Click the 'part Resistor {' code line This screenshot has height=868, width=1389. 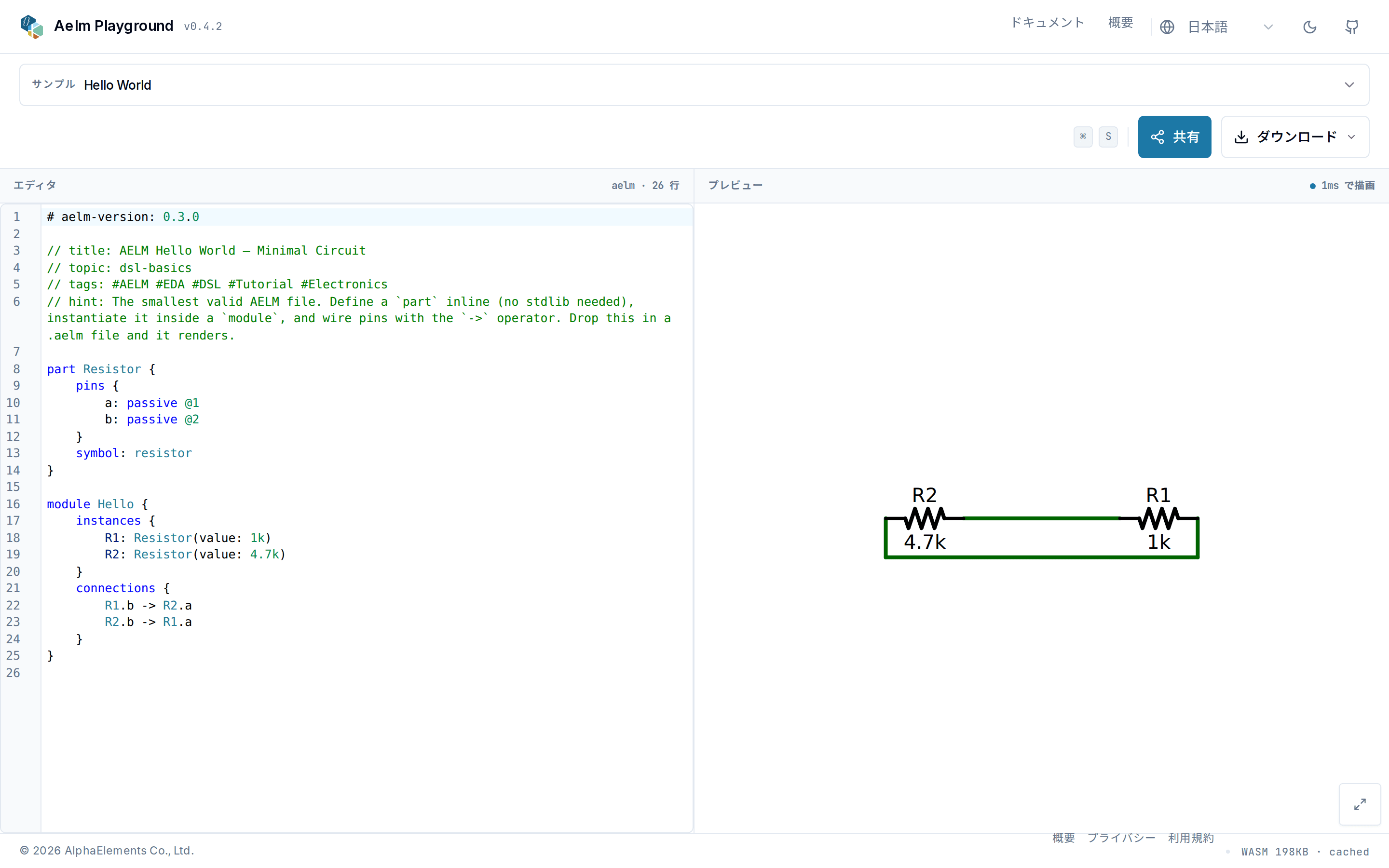pyautogui.click(x=101, y=369)
